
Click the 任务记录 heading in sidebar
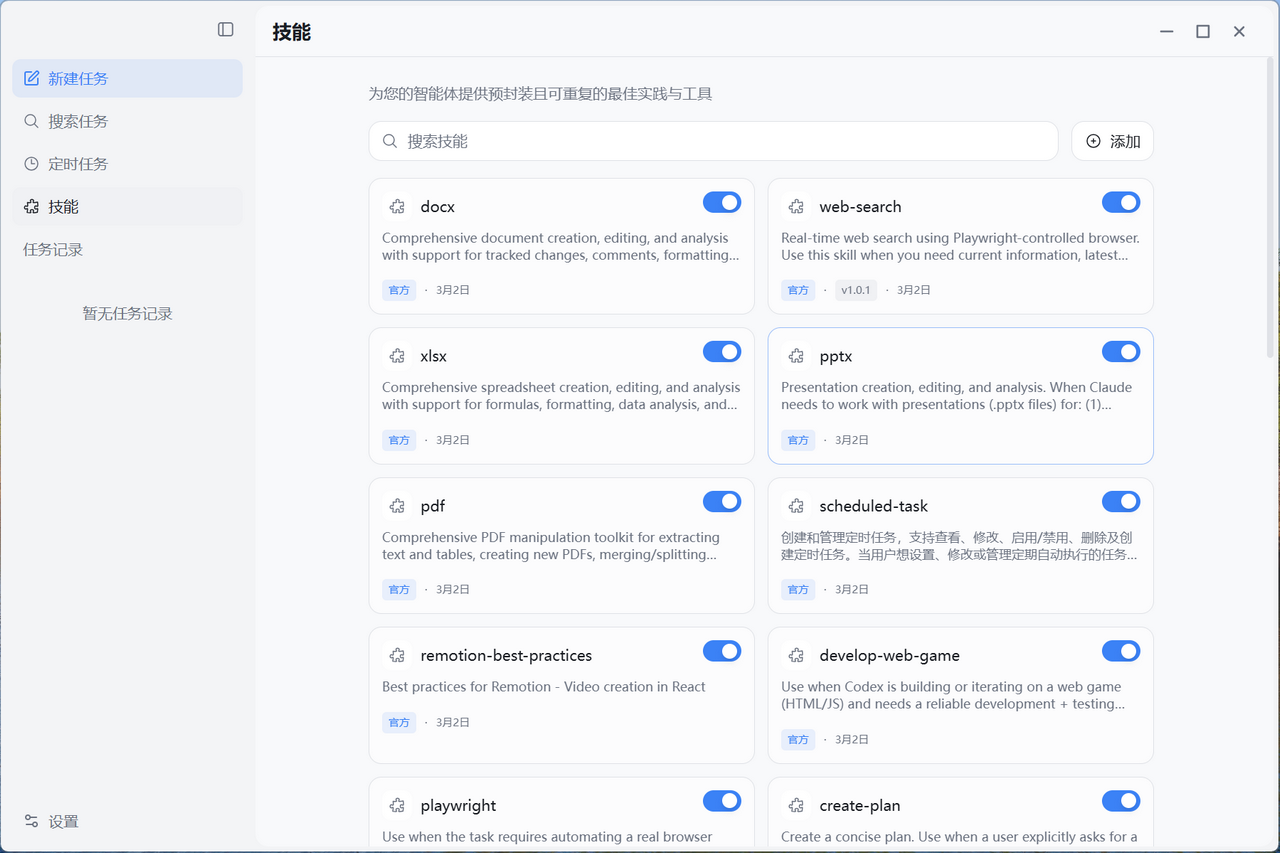tap(53, 250)
